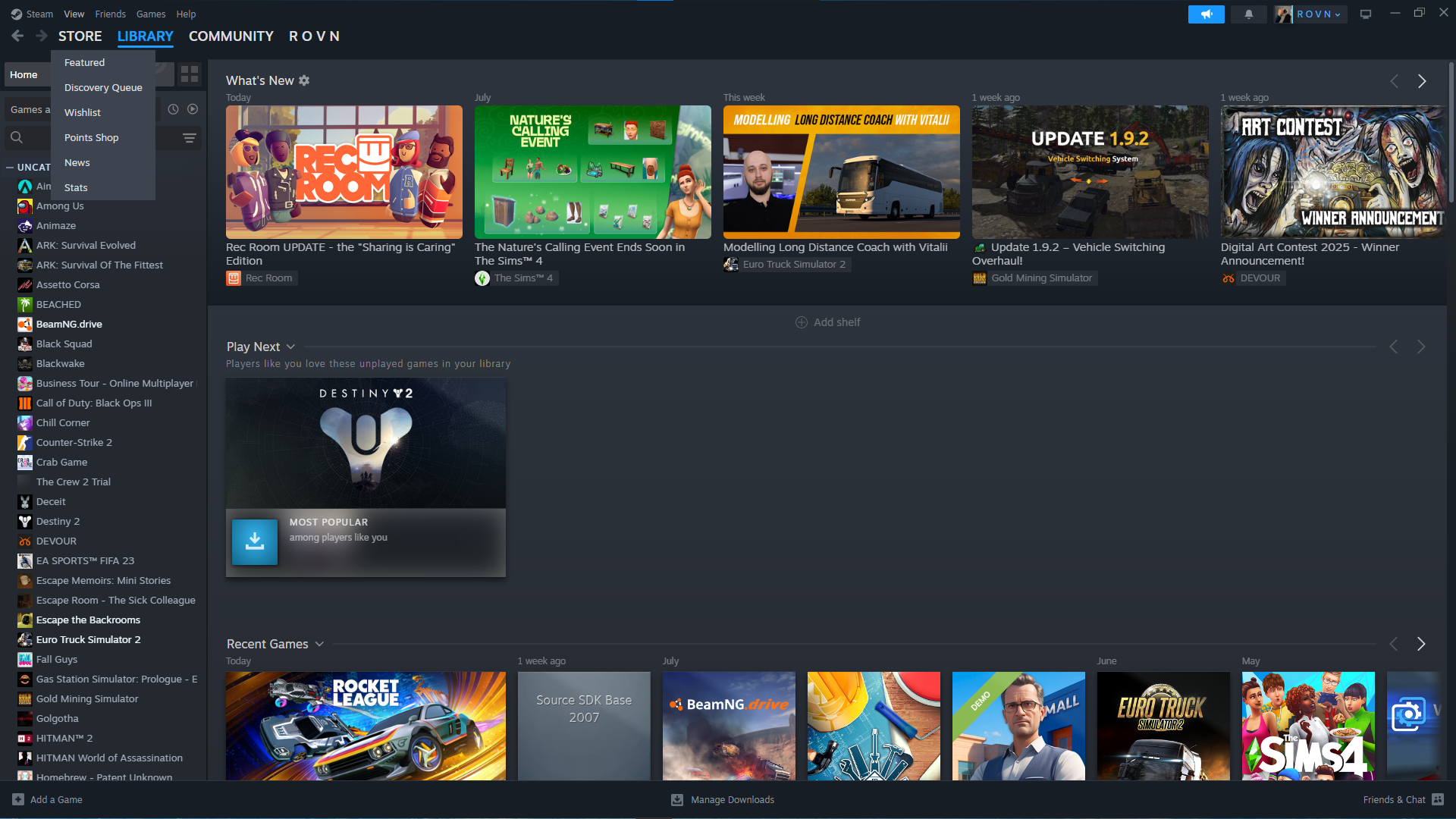
Task: Click Play Next shelf right arrow
Action: (x=1421, y=347)
